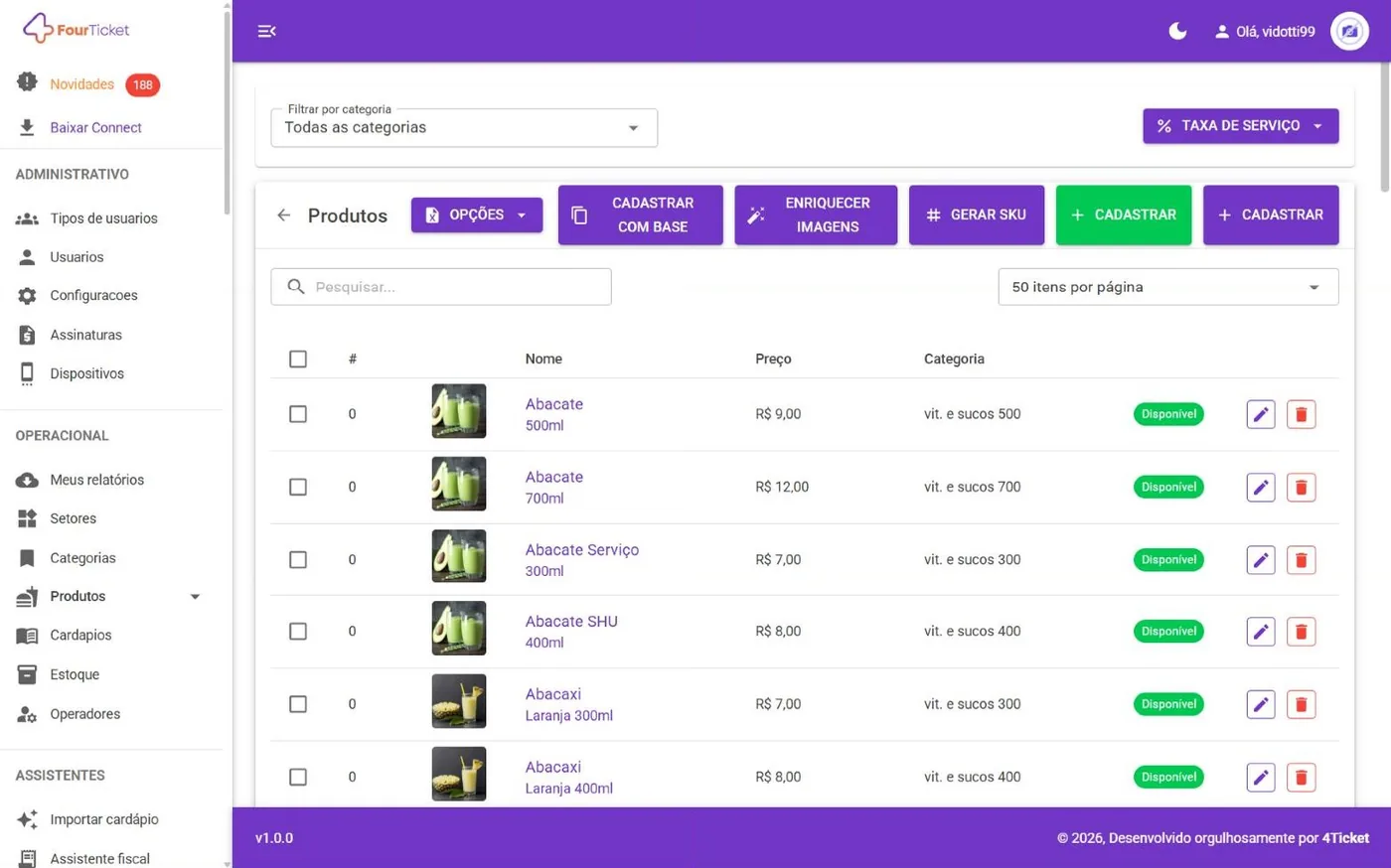Open the OPÇÕES dropdown button
The height and width of the screenshot is (868, 1391).
(477, 215)
